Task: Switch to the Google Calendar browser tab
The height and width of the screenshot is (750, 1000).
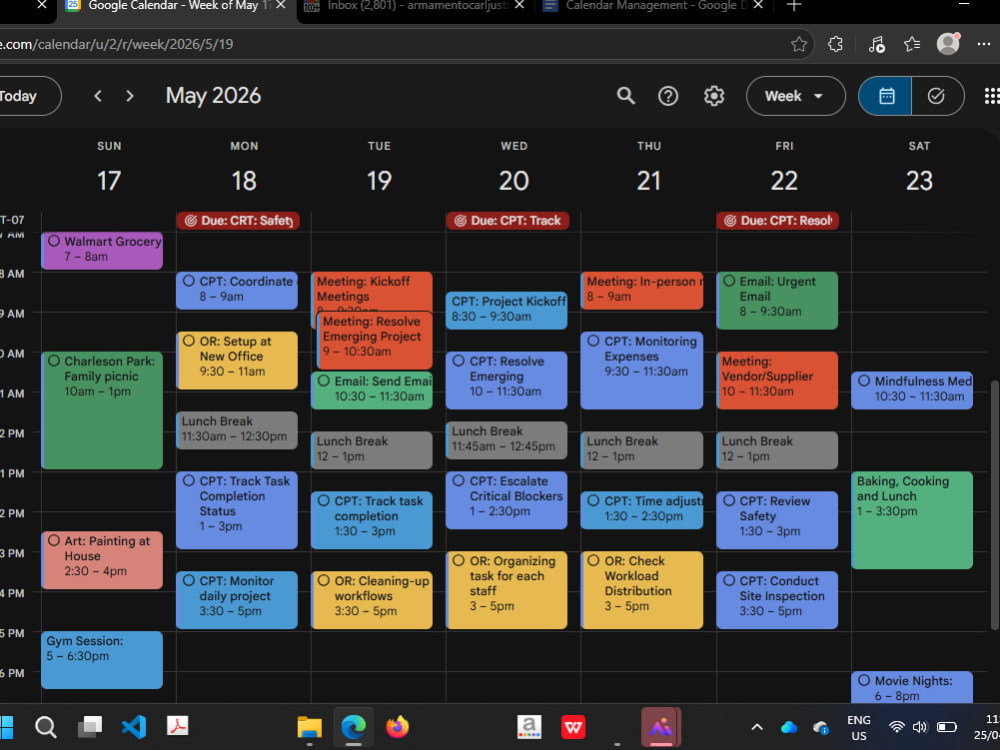Action: pyautogui.click(x=175, y=6)
